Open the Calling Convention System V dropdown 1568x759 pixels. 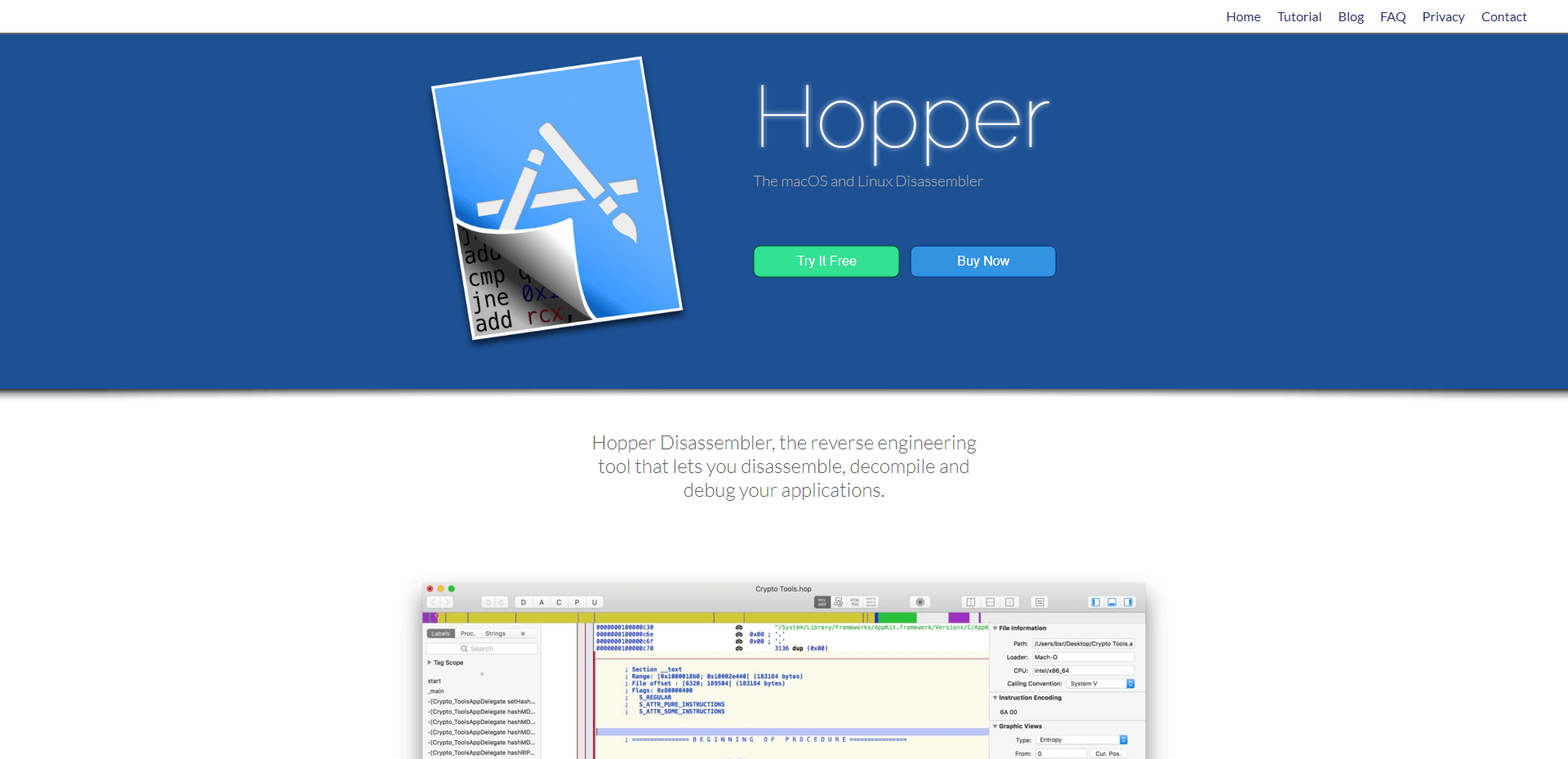1101,684
